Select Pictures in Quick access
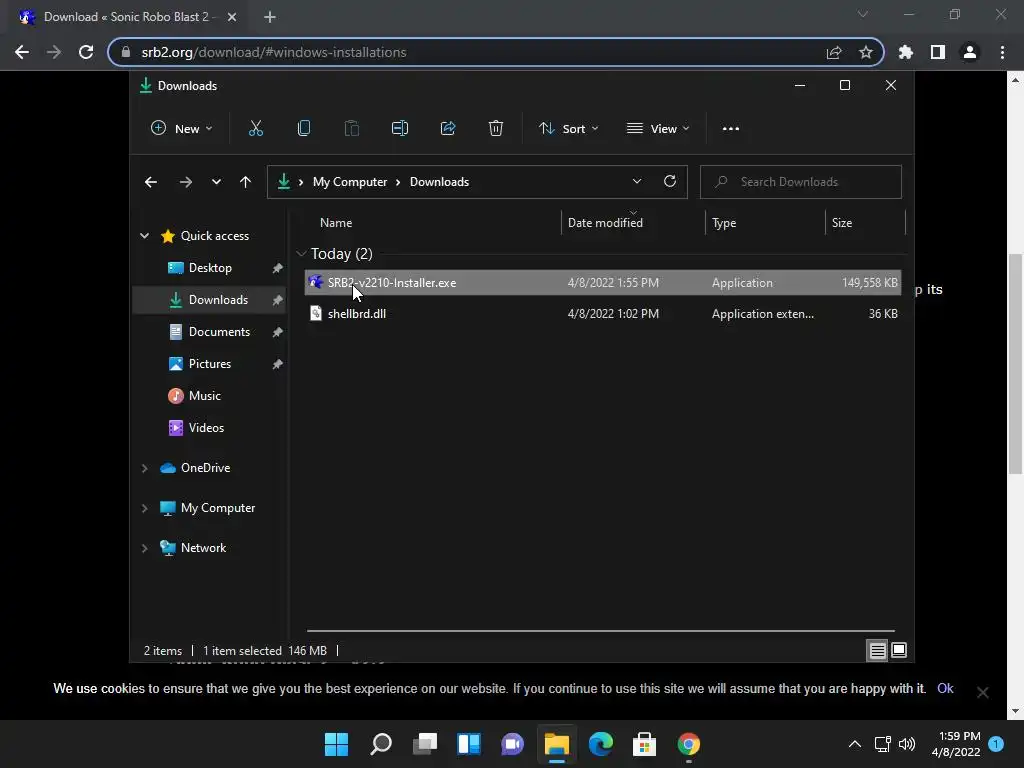The image size is (1024, 768). [209, 364]
